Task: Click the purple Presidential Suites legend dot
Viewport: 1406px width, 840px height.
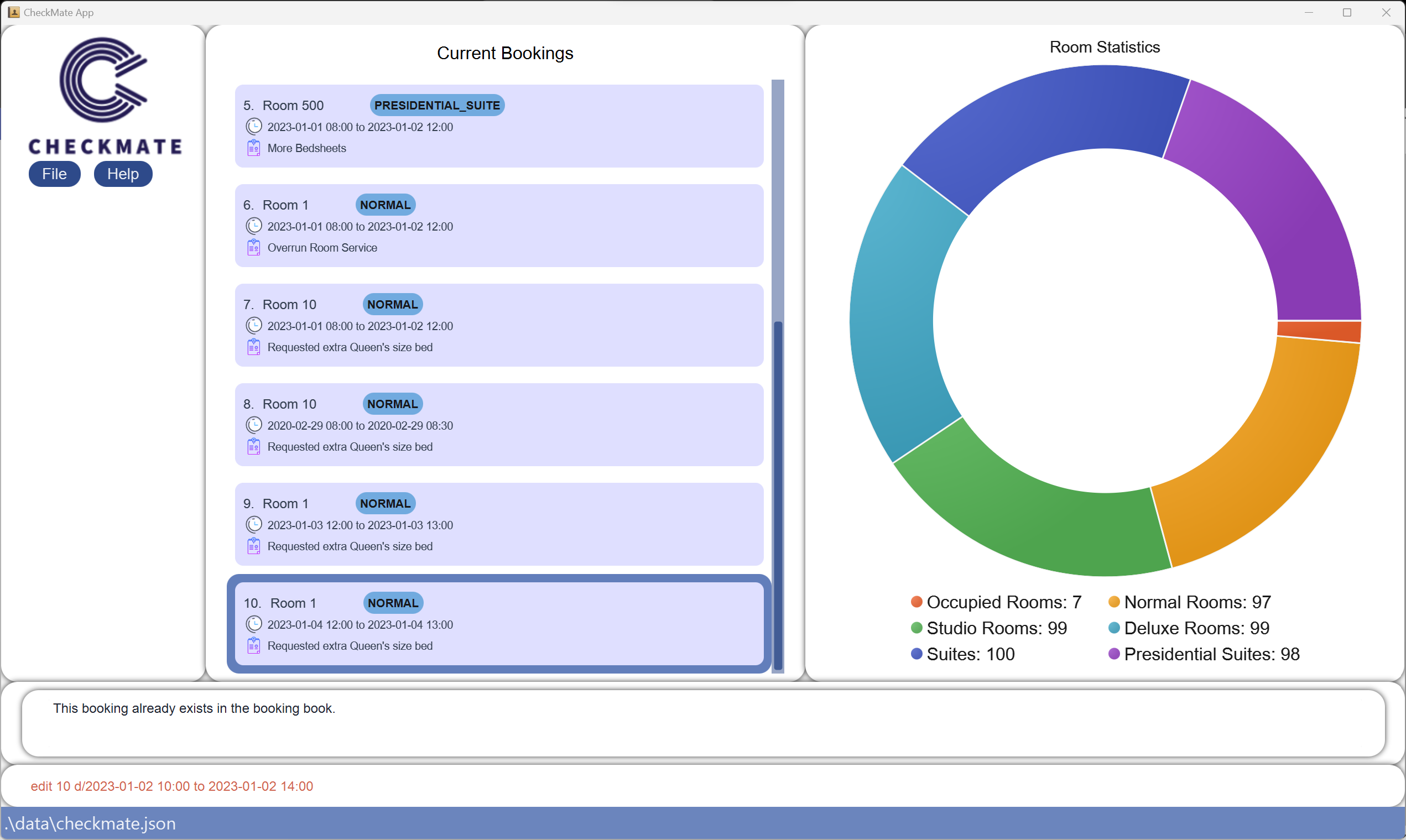Action: pos(1113,654)
